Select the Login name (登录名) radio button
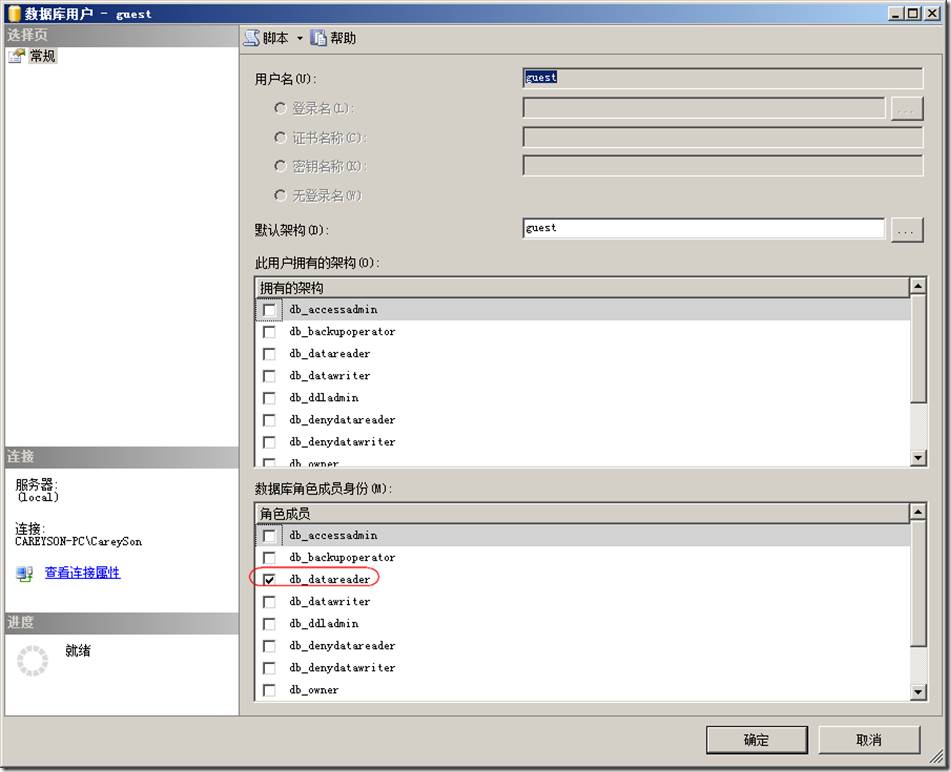This screenshot has height=772, width=951. pyautogui.click(x=280, y=108)
